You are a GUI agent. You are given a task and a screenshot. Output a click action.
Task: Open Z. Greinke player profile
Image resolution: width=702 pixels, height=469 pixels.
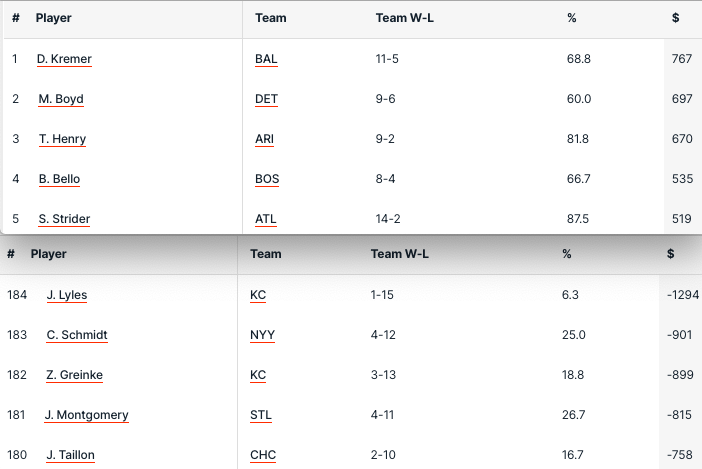click(x=74, y=375)
